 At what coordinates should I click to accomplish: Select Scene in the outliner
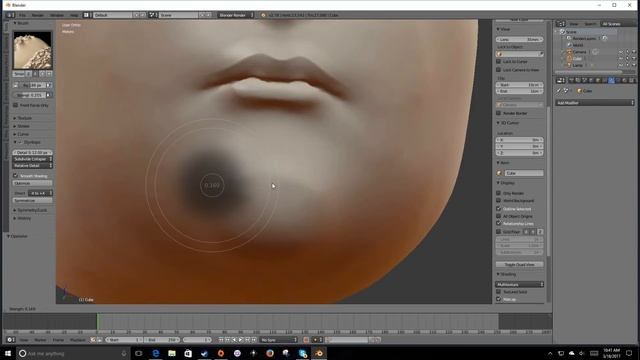(571, 31)
